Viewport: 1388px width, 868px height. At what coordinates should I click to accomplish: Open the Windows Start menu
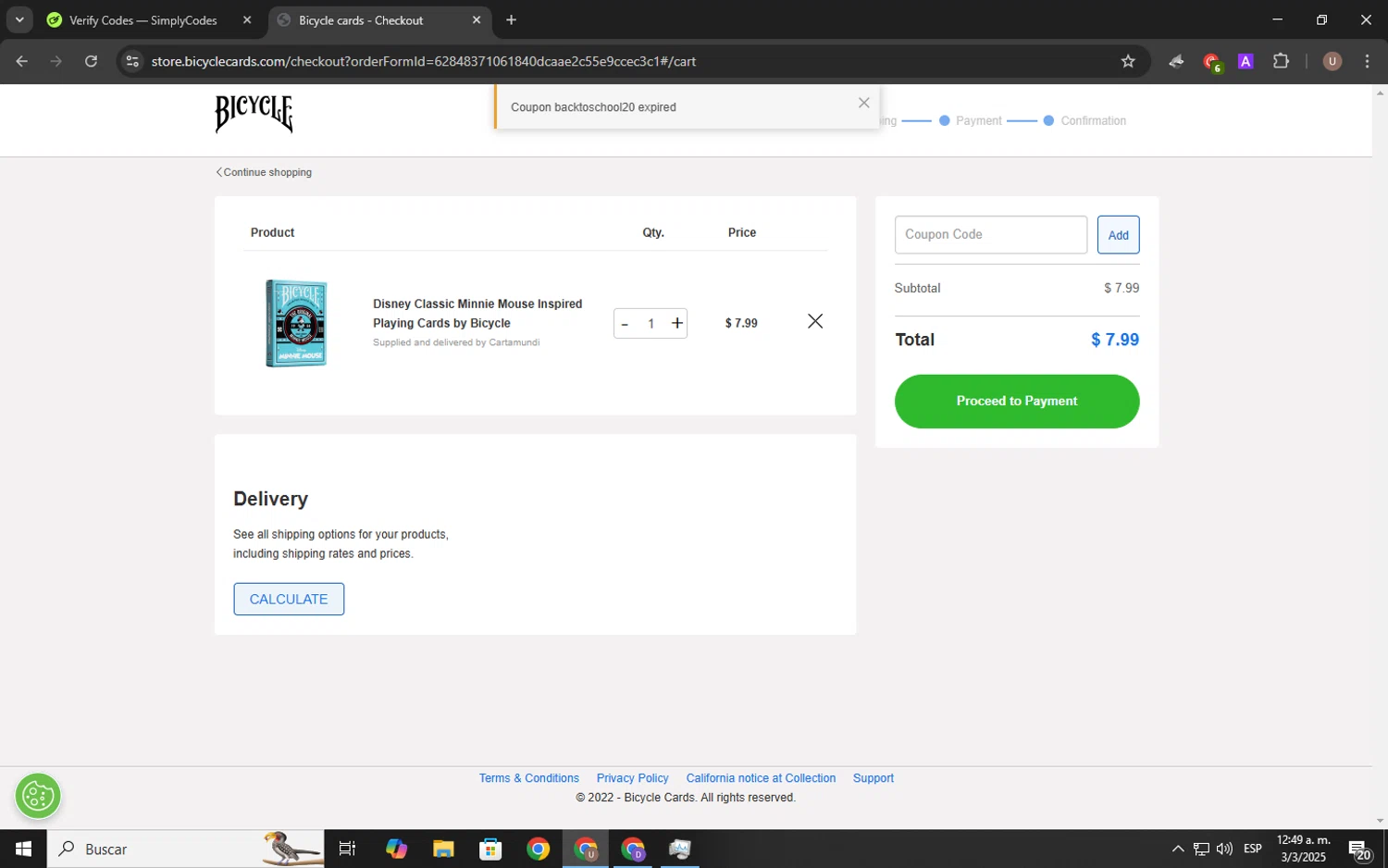[x=23, y=849]
